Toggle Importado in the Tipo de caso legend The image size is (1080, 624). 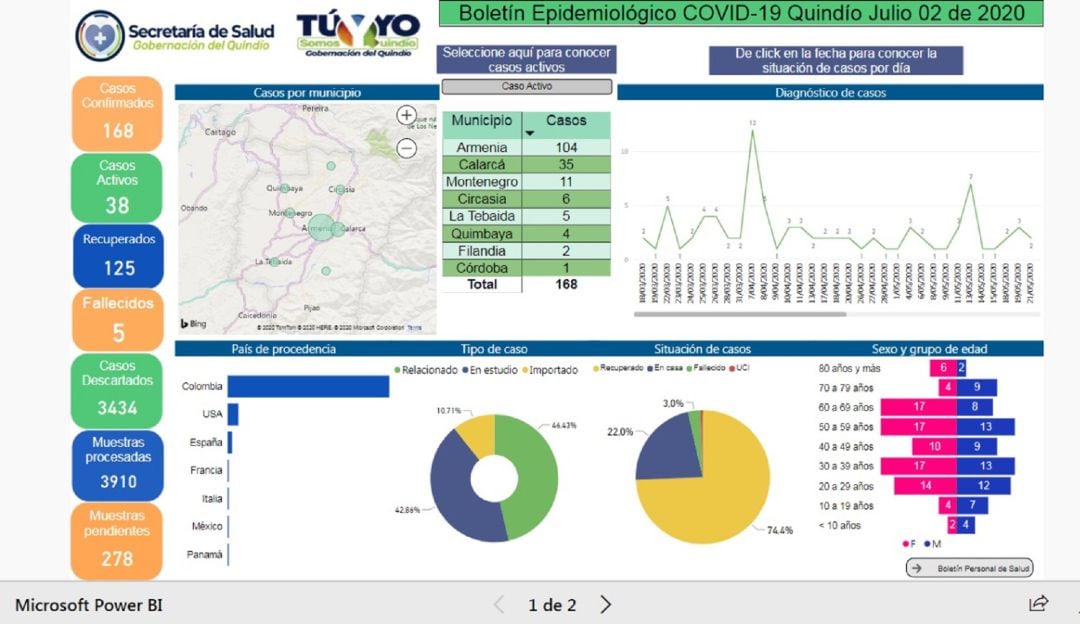pos(548,369)
